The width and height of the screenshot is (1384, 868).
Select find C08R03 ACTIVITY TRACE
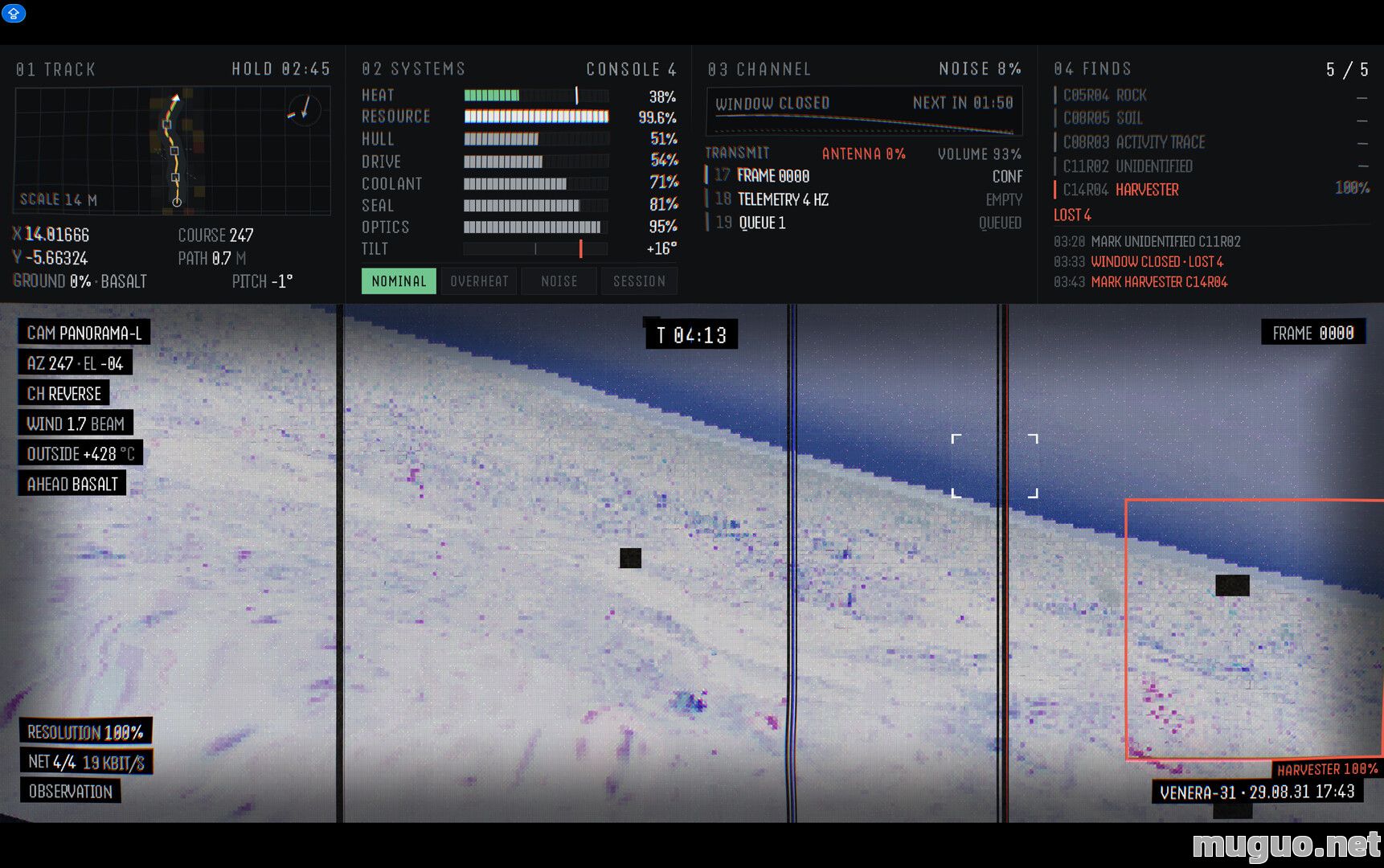pos(1210,142)
